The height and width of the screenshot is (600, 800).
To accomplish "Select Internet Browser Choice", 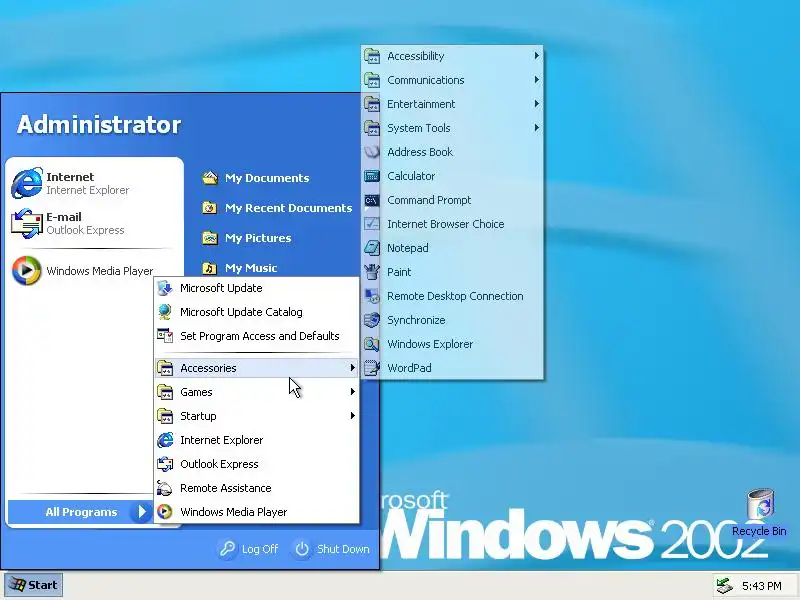I will 452,224.
